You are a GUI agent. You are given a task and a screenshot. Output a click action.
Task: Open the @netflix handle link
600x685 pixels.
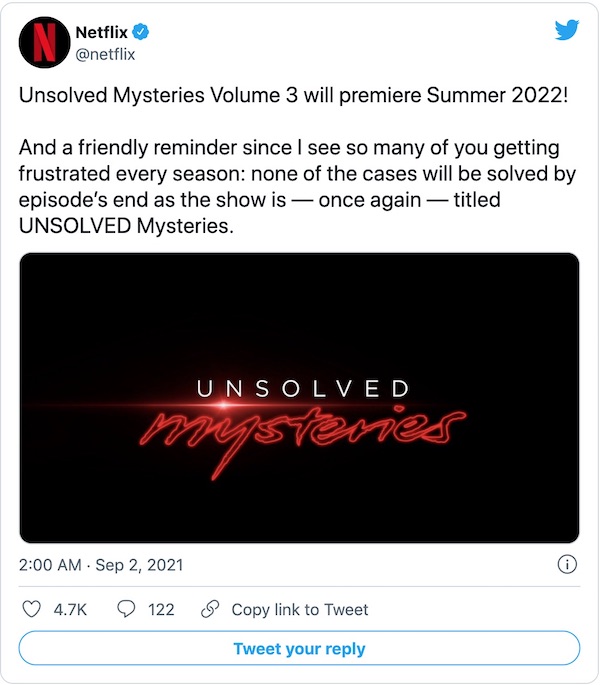tap(105, 54)
